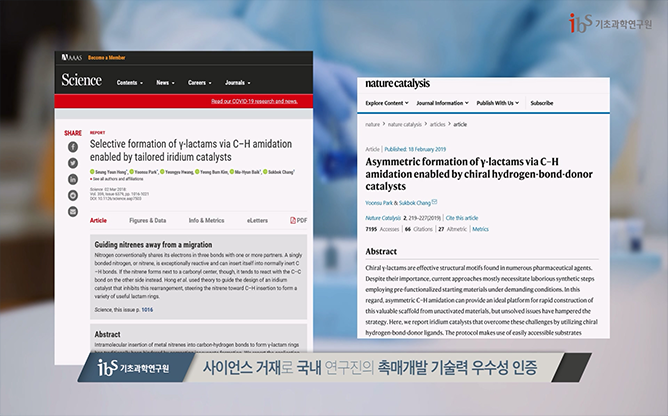Click the 66 Citations count
Viewport: 668px width, 416px height.
[x=418, y=229]
